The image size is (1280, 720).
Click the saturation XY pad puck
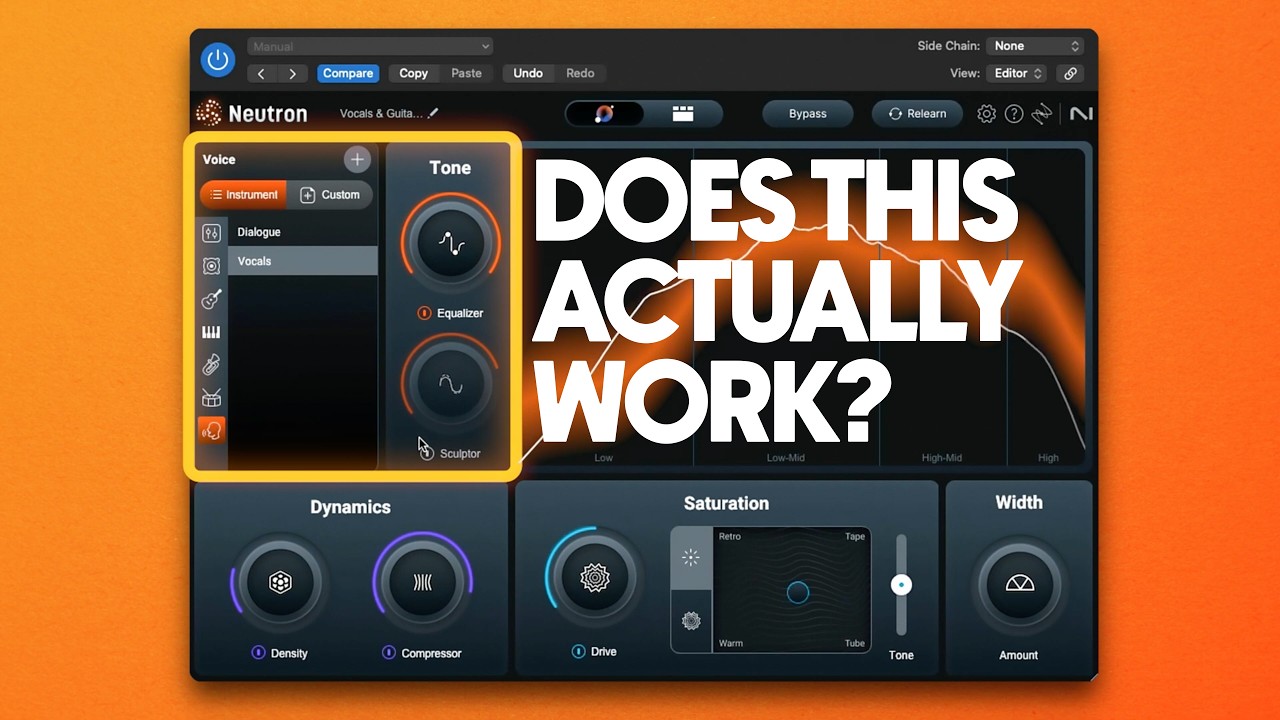797,592
